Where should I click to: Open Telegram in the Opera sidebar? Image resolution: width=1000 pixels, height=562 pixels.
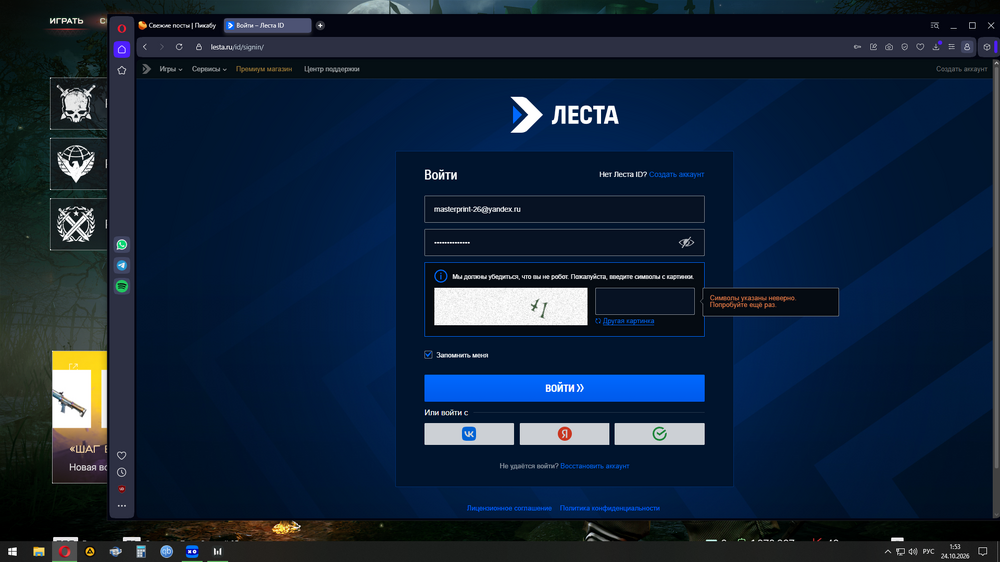122,265
